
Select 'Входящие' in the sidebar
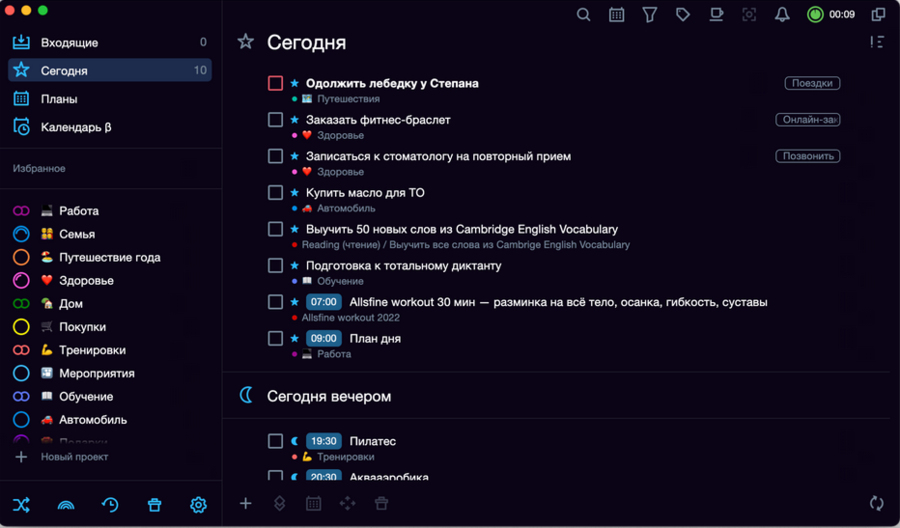coord(69,43)
